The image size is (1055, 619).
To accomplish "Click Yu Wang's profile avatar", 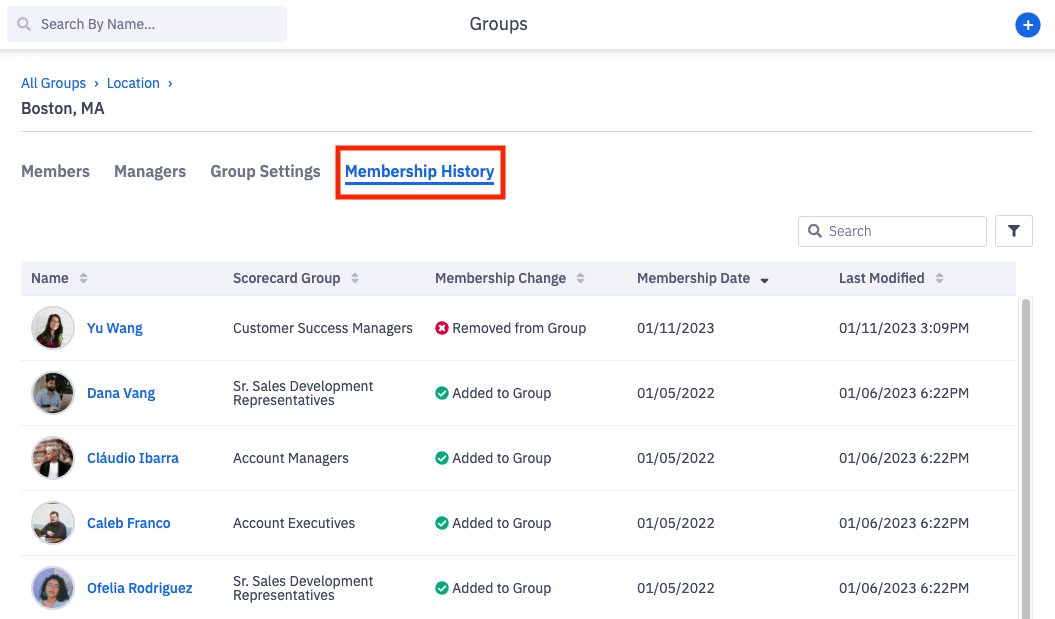I will (53, 328).
